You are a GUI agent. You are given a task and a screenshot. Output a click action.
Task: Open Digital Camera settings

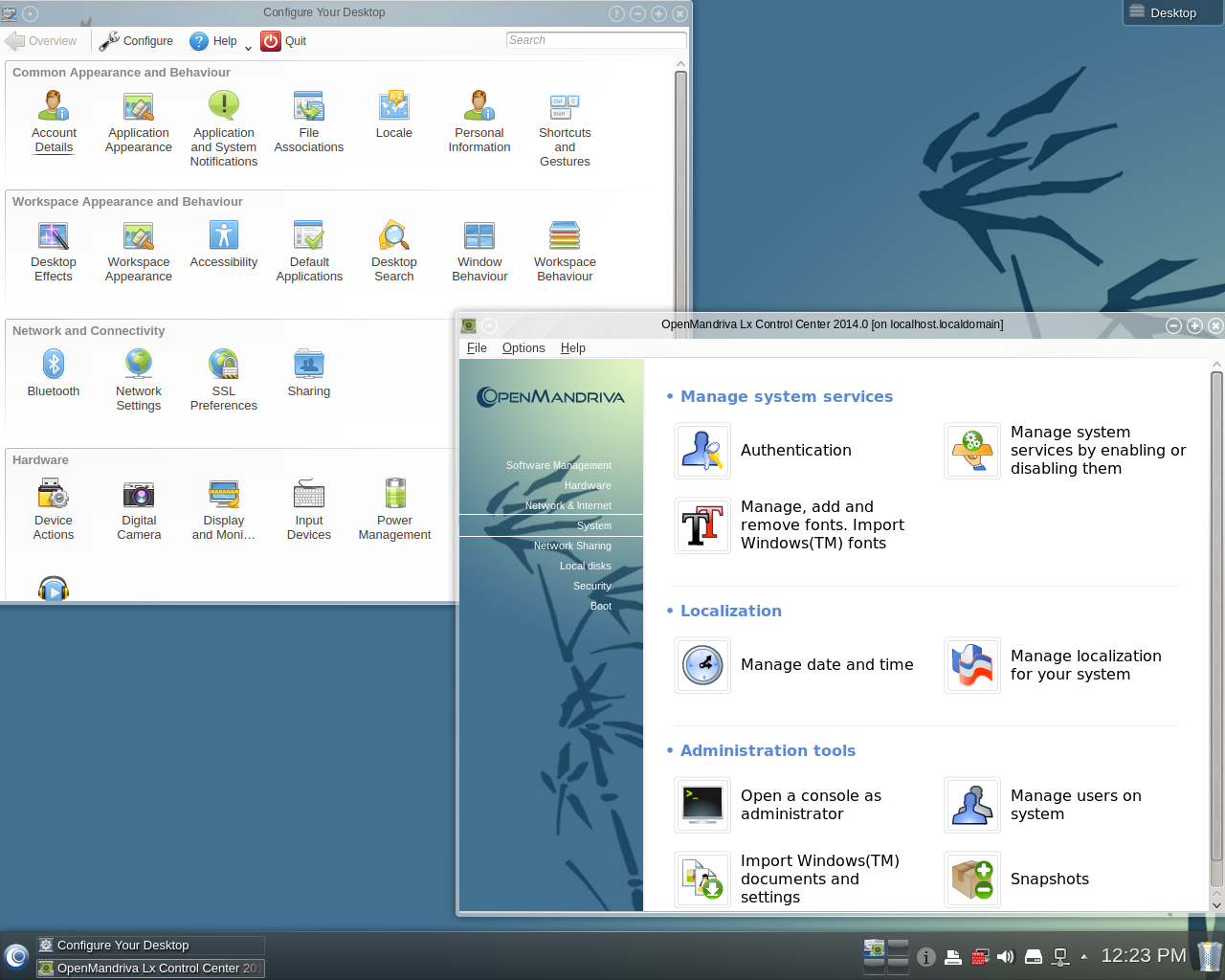tap(139, 509)
